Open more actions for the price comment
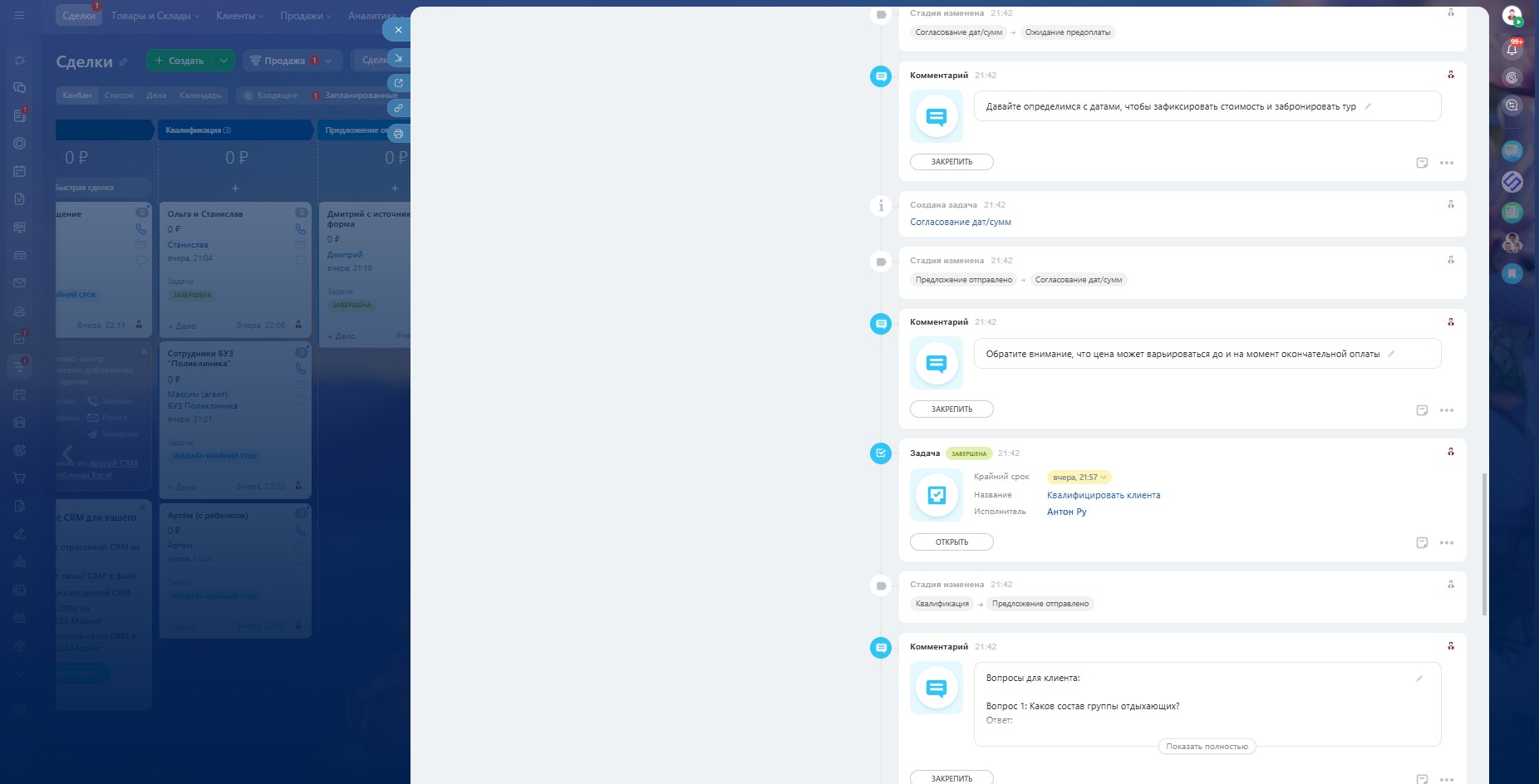The image size is (1539, 784). tap(1447, 410)
